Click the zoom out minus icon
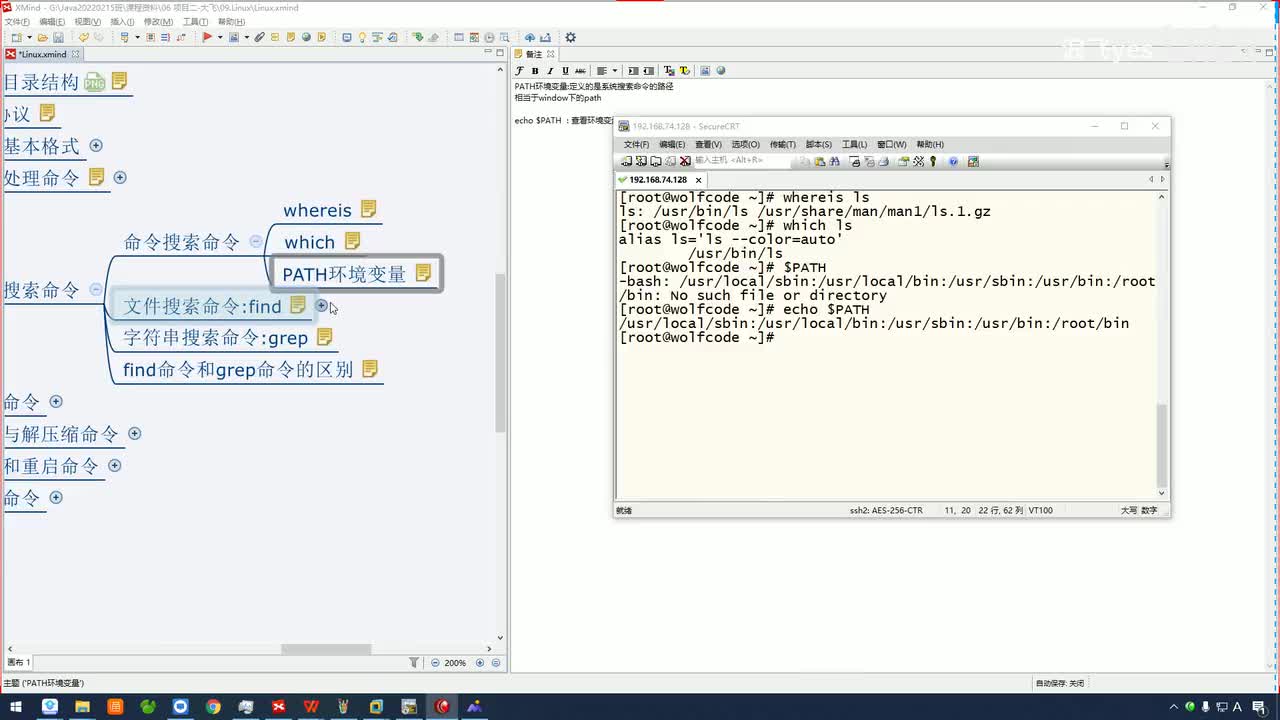This screenshot has height=720, width=1280. 435,663
